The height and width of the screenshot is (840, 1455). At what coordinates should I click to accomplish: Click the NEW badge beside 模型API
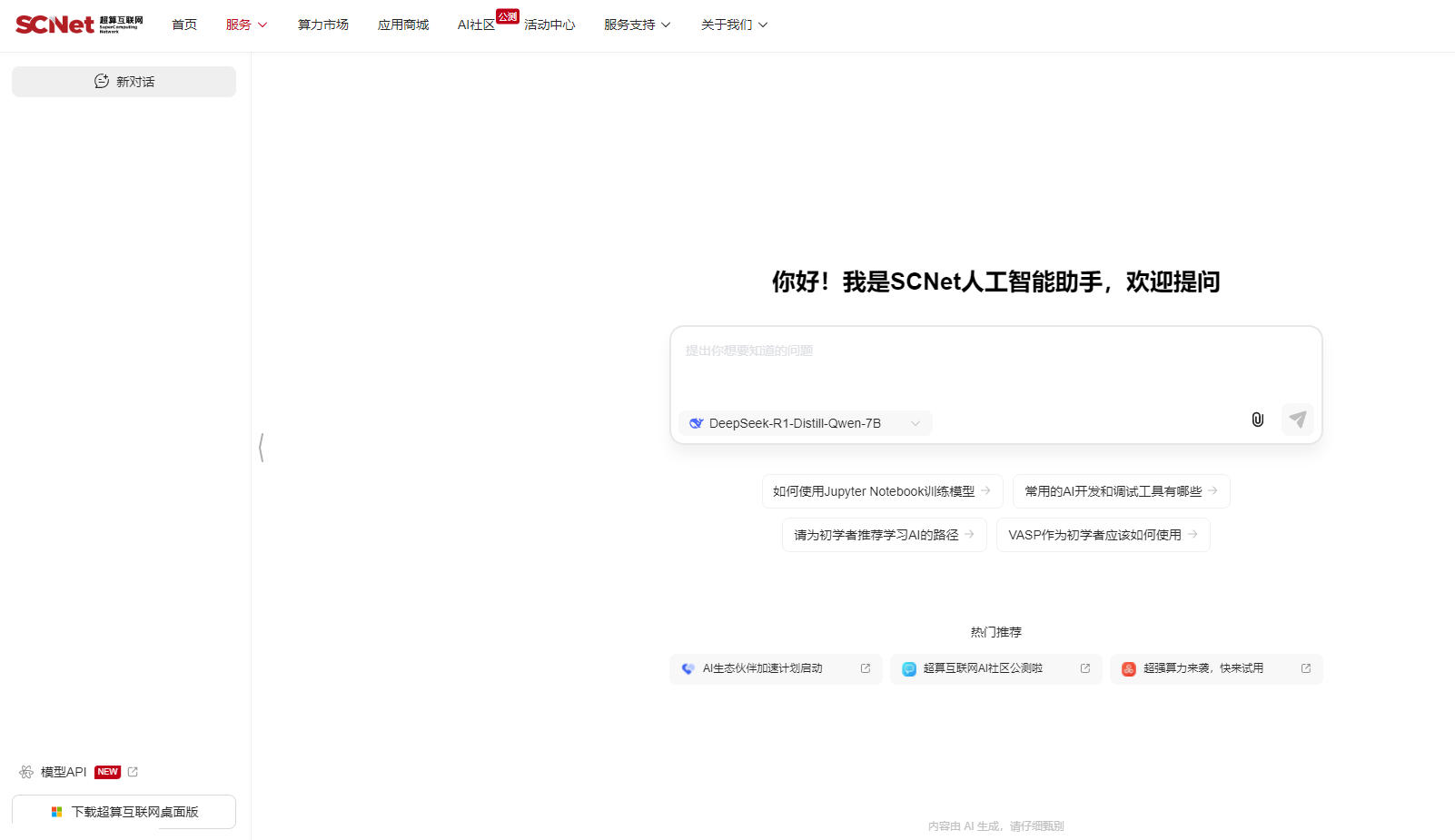coord(108,772)
